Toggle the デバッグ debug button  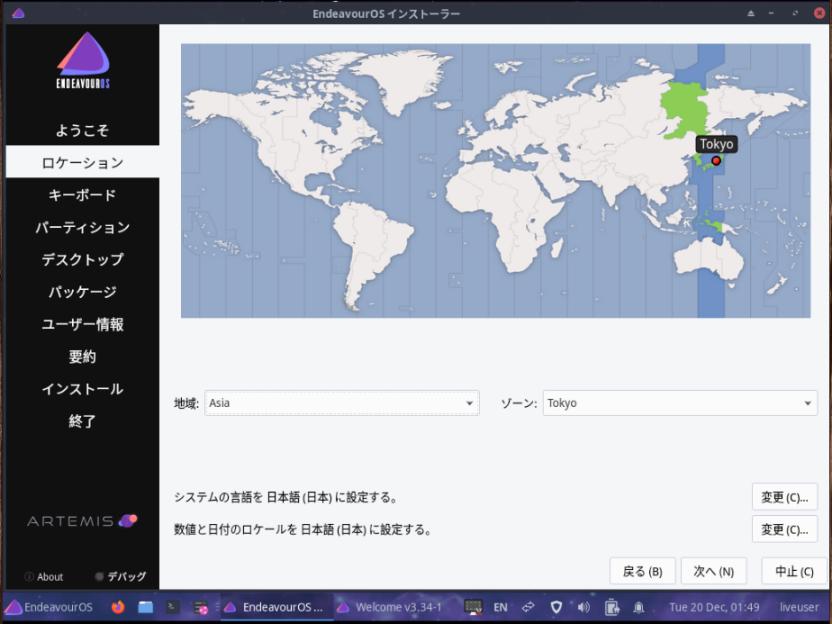coord(120,576)
